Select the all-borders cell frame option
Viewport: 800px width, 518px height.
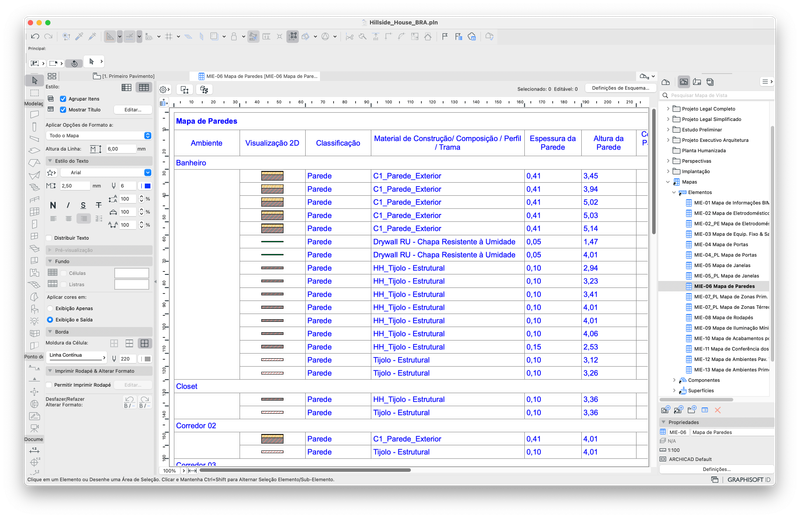click(145, 343)
